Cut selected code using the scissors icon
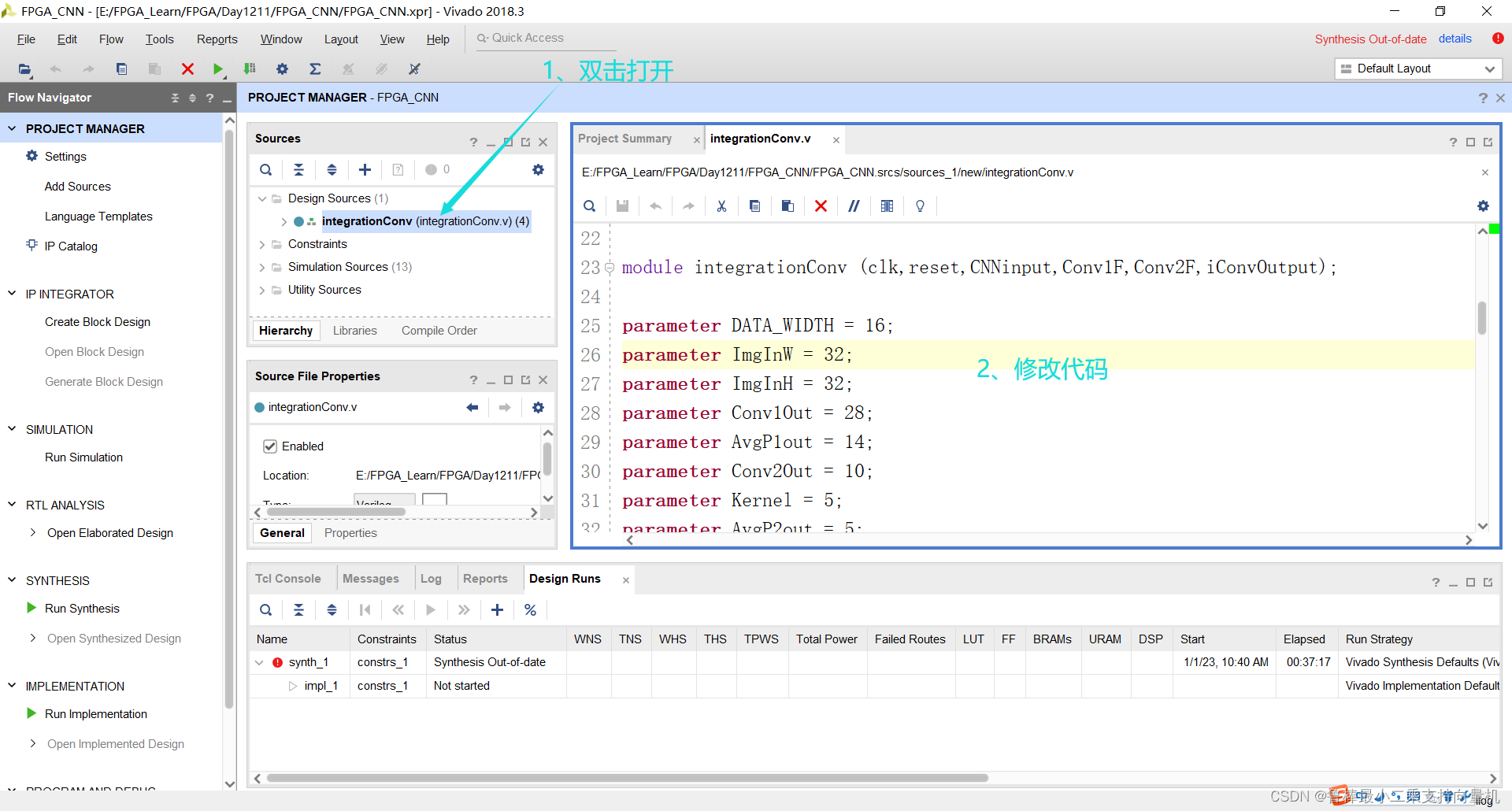This screenshot has width=1512, height=811. 721,206
